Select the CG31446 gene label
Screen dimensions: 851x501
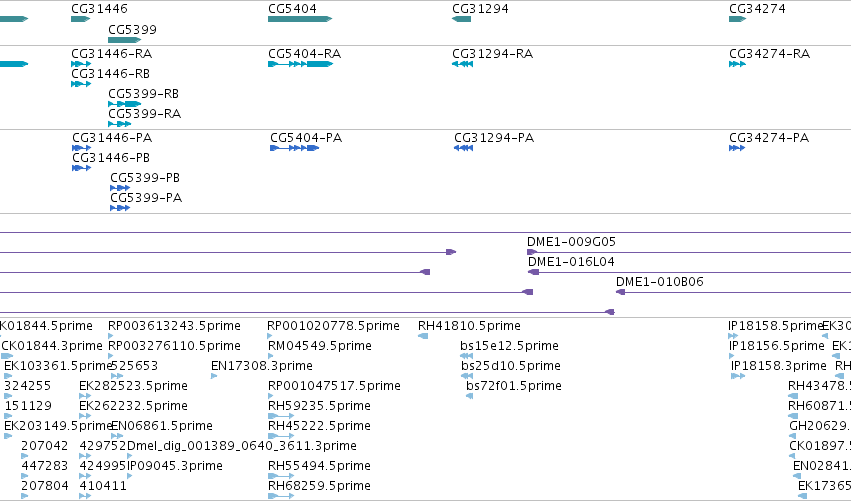click(99, 9)
